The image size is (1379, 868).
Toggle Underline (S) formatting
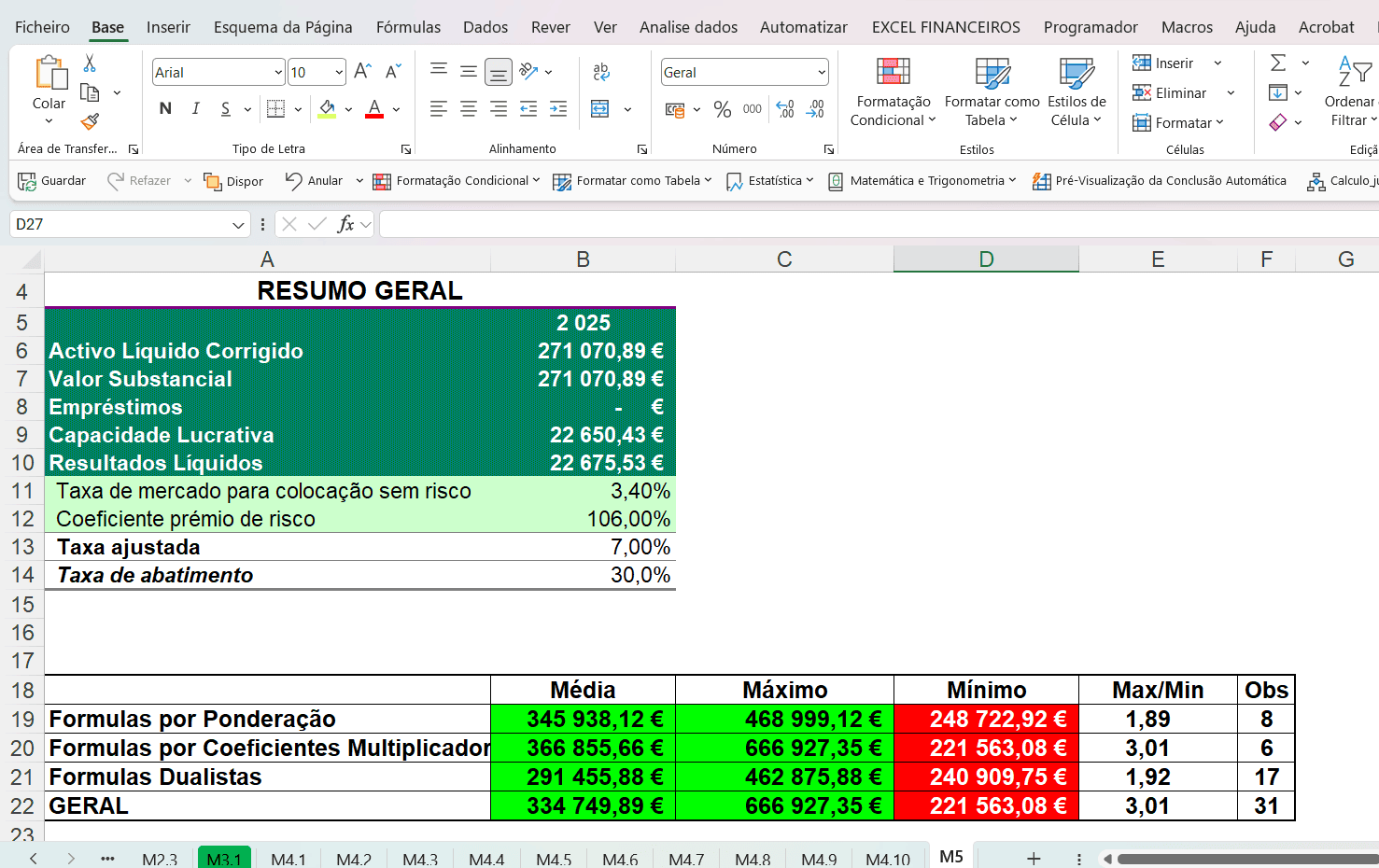(x=226, y=109)
